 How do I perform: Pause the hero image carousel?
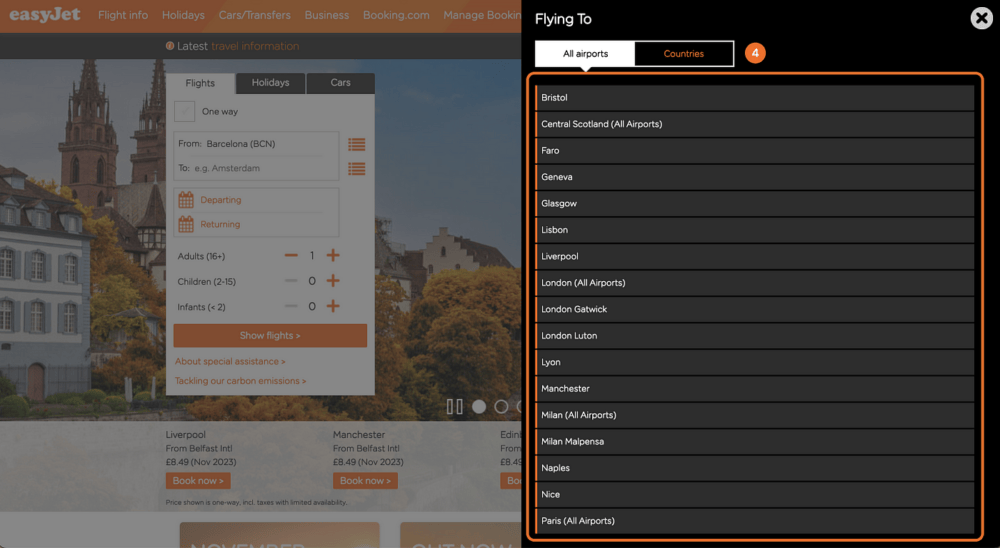point(455,406)
